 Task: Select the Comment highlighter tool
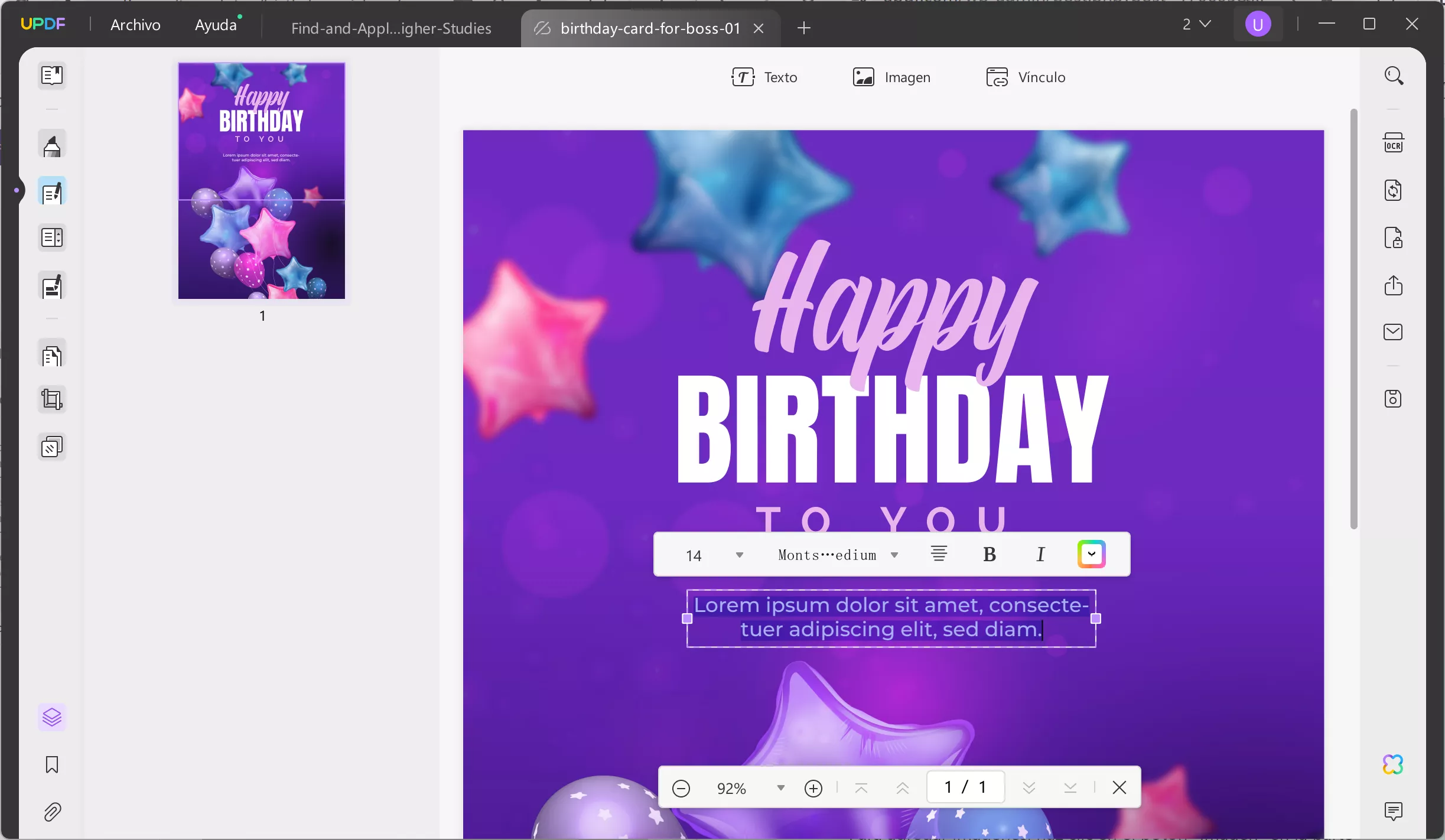pos(52,145)
